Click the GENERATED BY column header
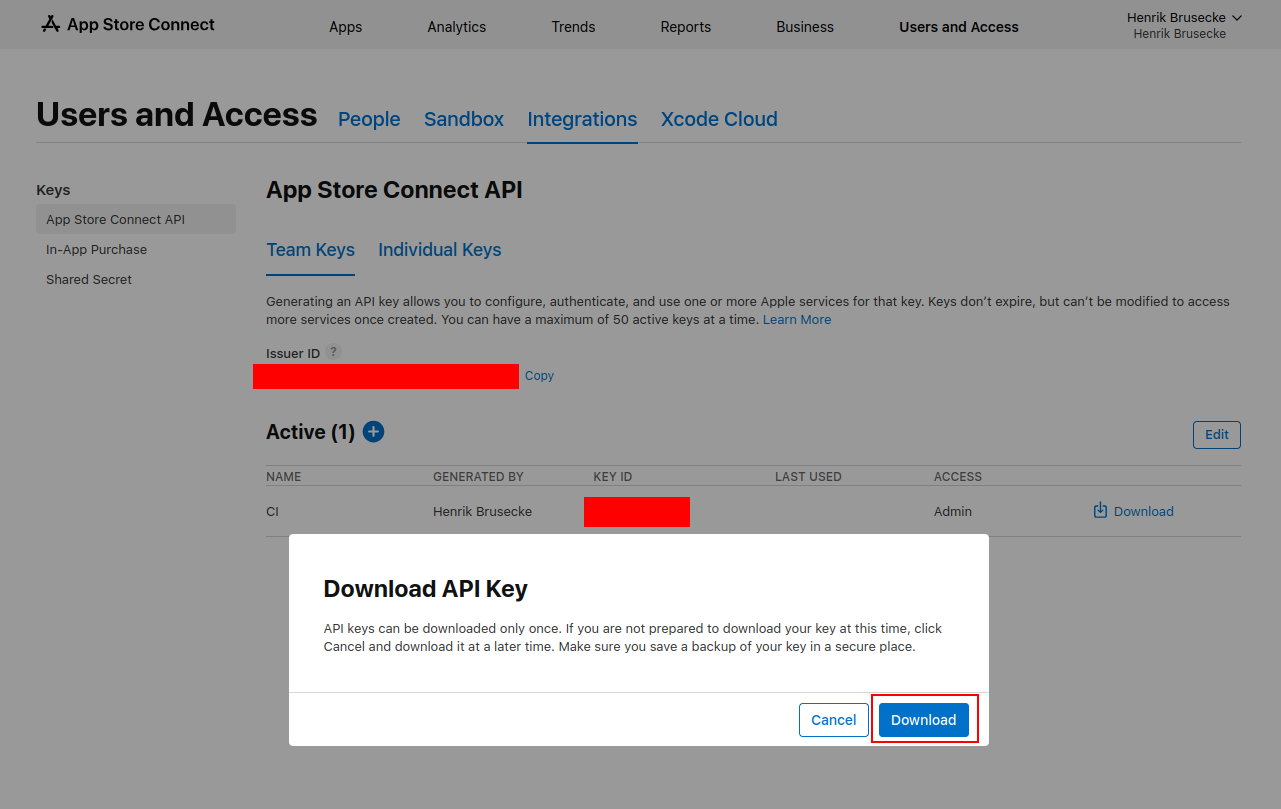 tap(478, 477)
